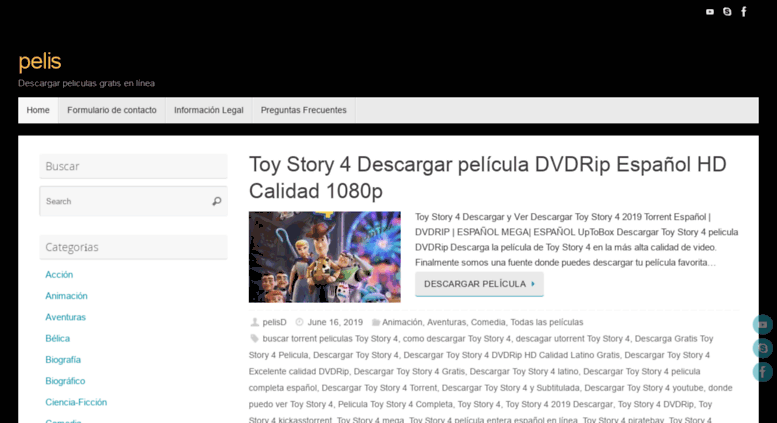Open Preguntas Frecuentes menu item

pyautogui.click(x=304, y=110)
